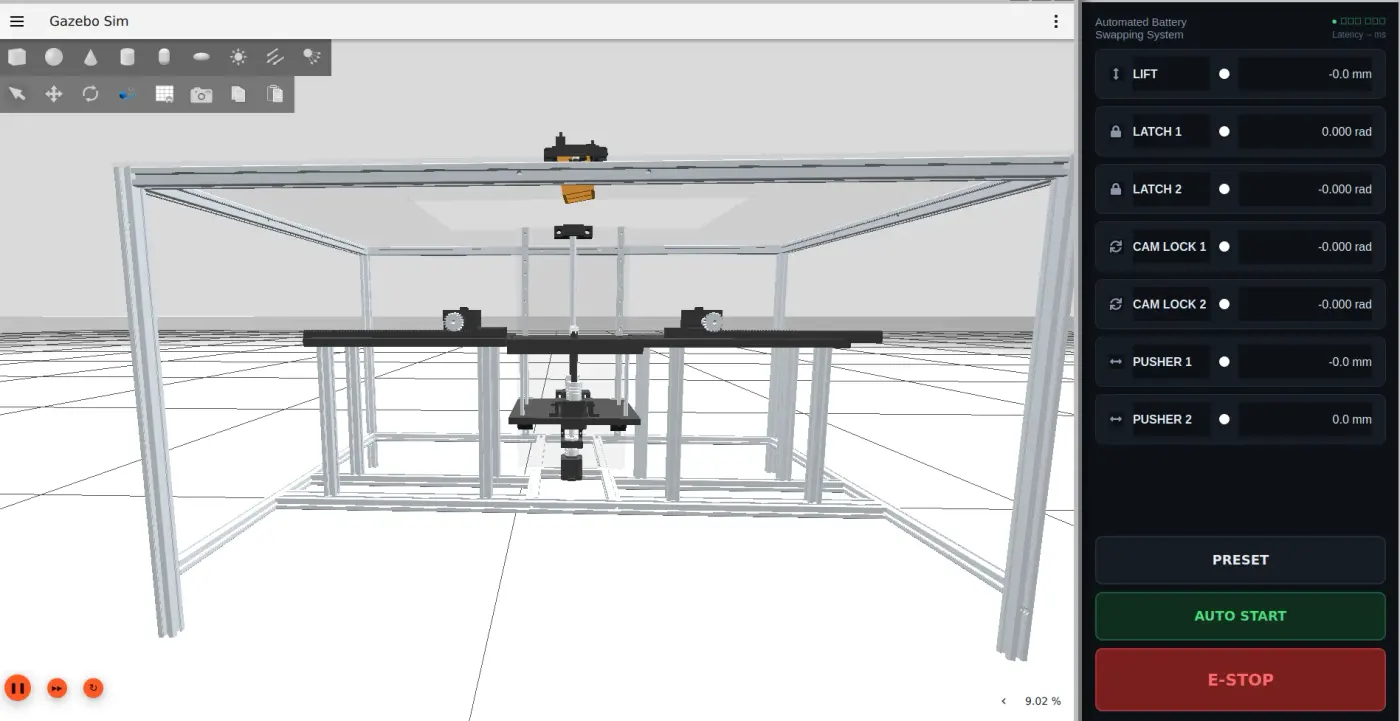
Task: Expand the real time factor chevron
Action: pyautogui.click(x=1005, y=701)
